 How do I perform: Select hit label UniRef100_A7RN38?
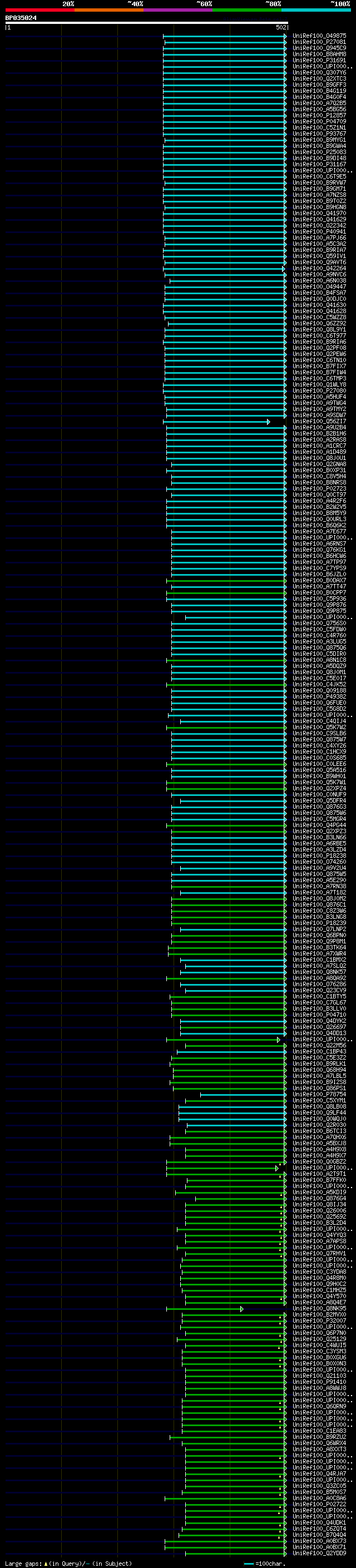click(319, 886)
